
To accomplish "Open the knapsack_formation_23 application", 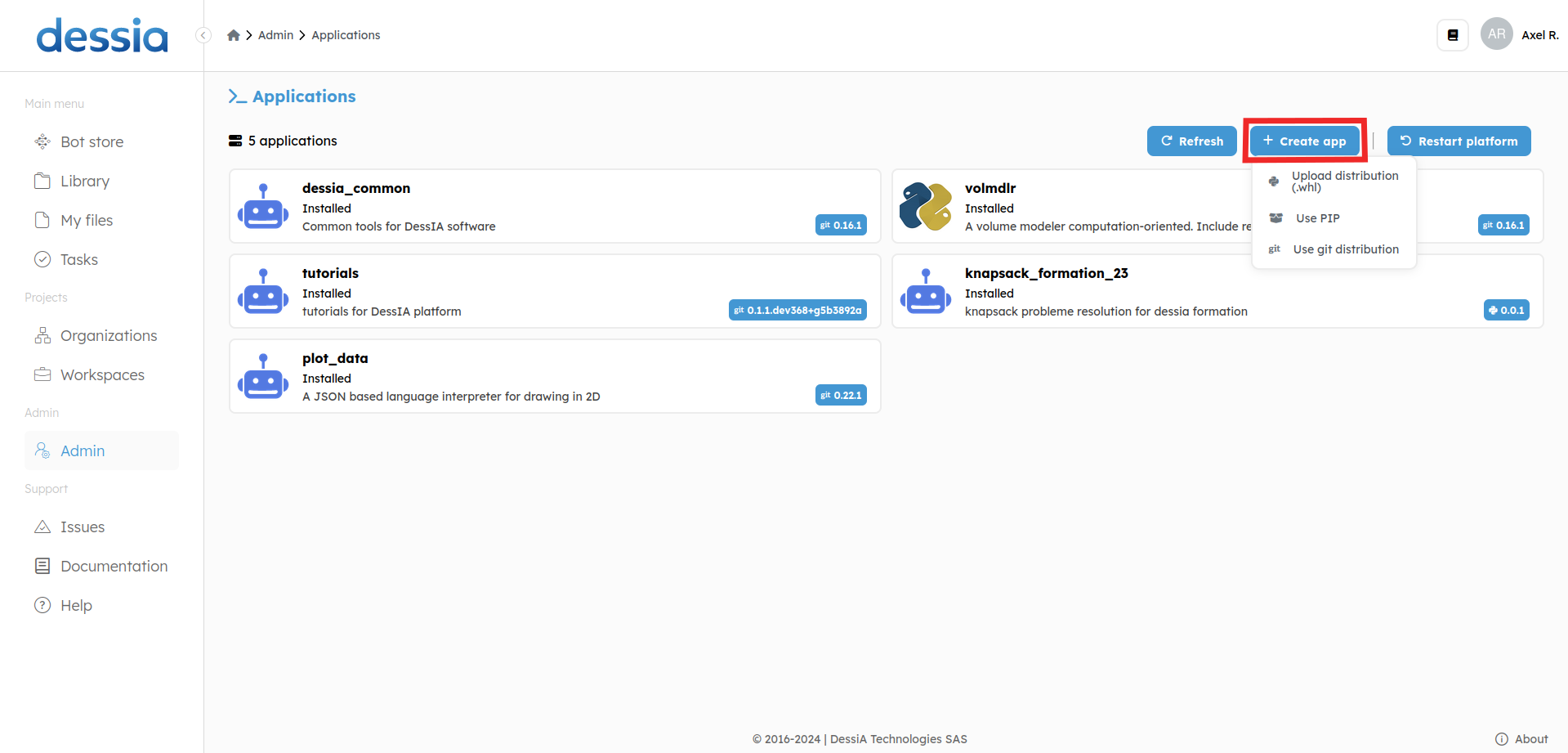I will click(1217, 291).
